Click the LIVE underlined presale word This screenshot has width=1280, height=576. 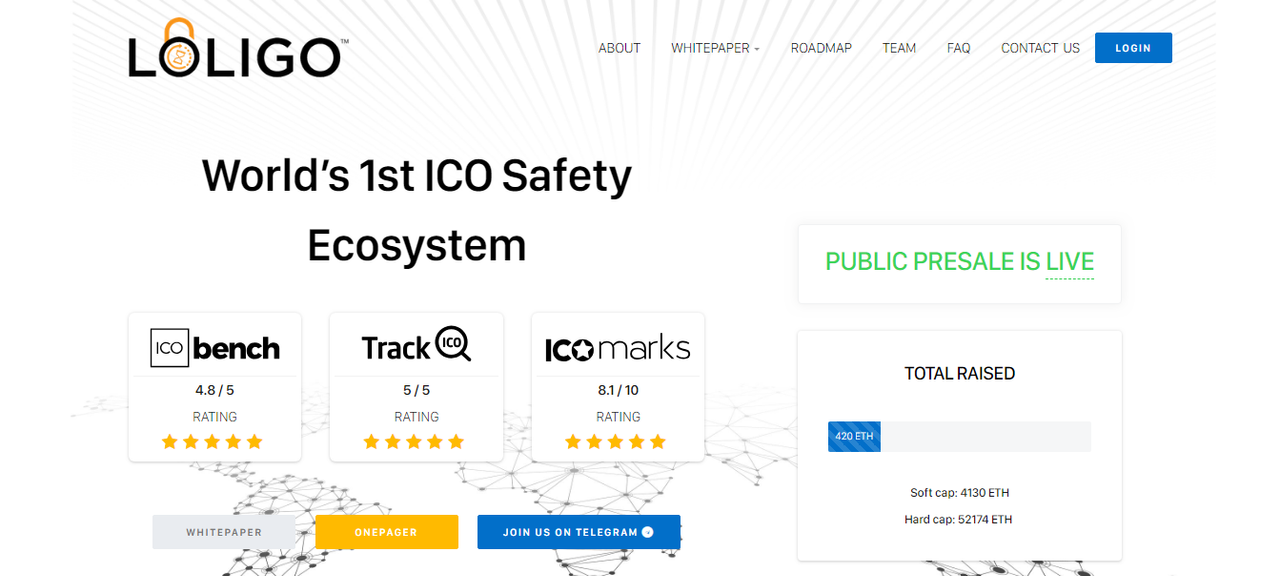(1070, 262)
